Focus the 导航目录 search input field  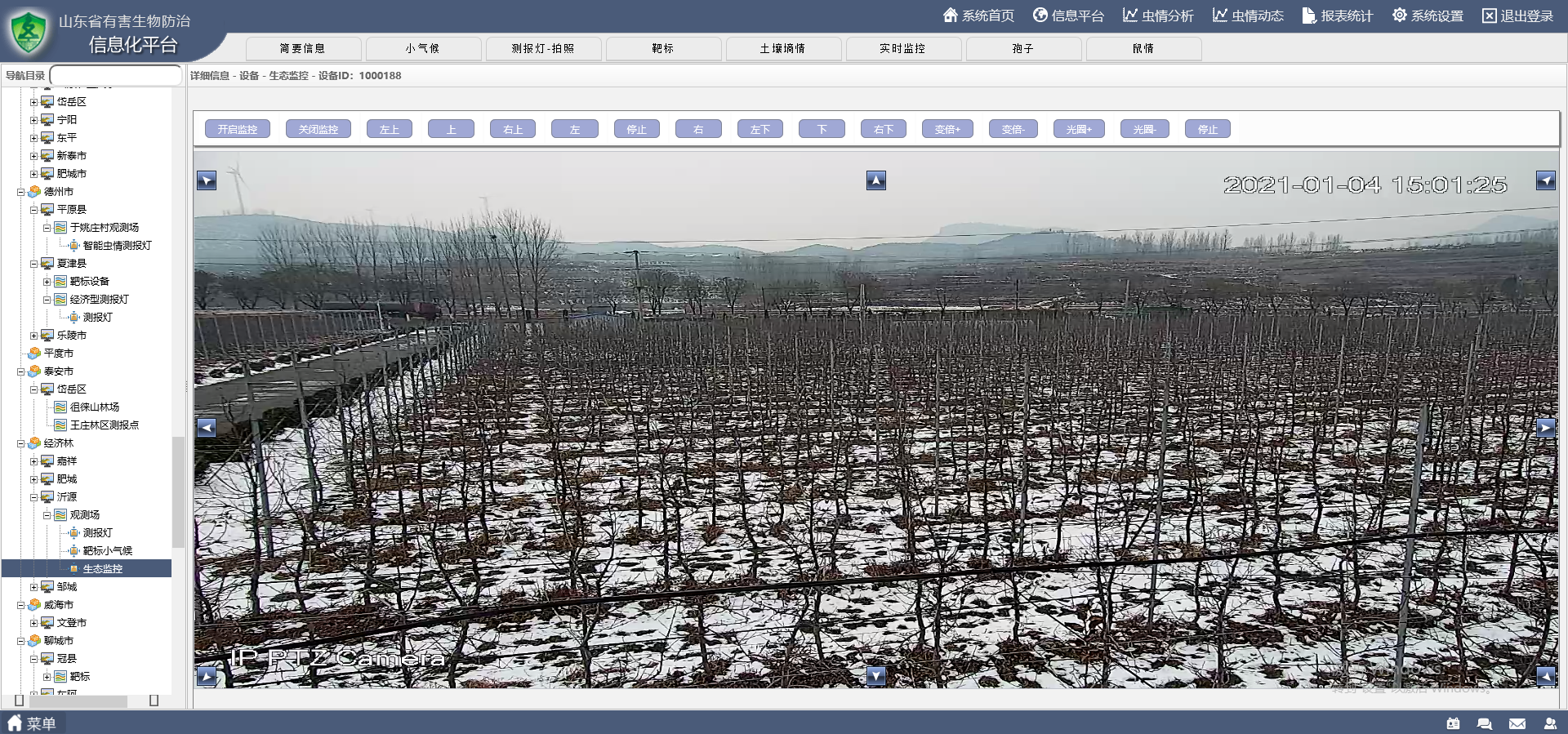115,75
